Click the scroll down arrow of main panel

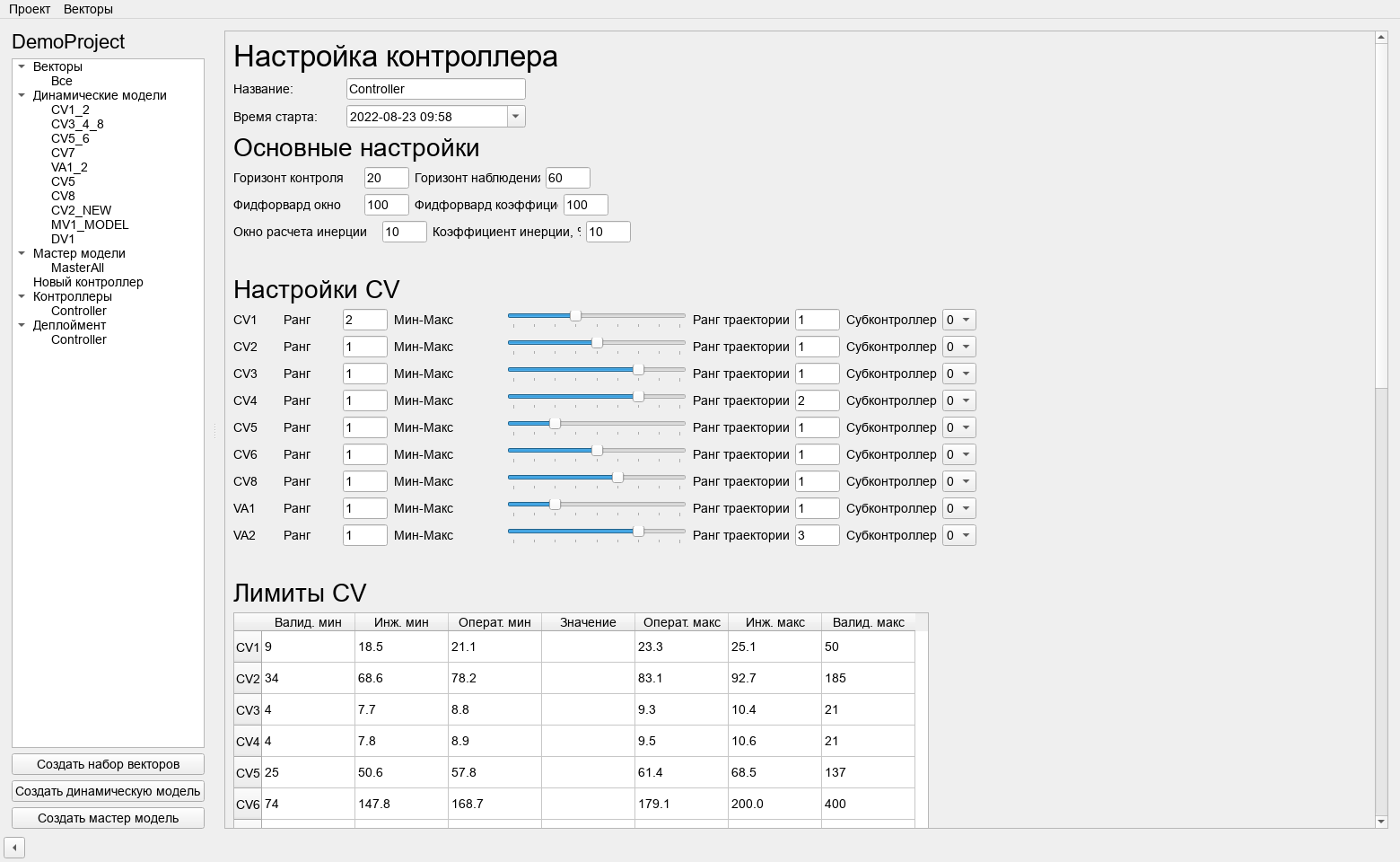click(x=1381, y=822)
